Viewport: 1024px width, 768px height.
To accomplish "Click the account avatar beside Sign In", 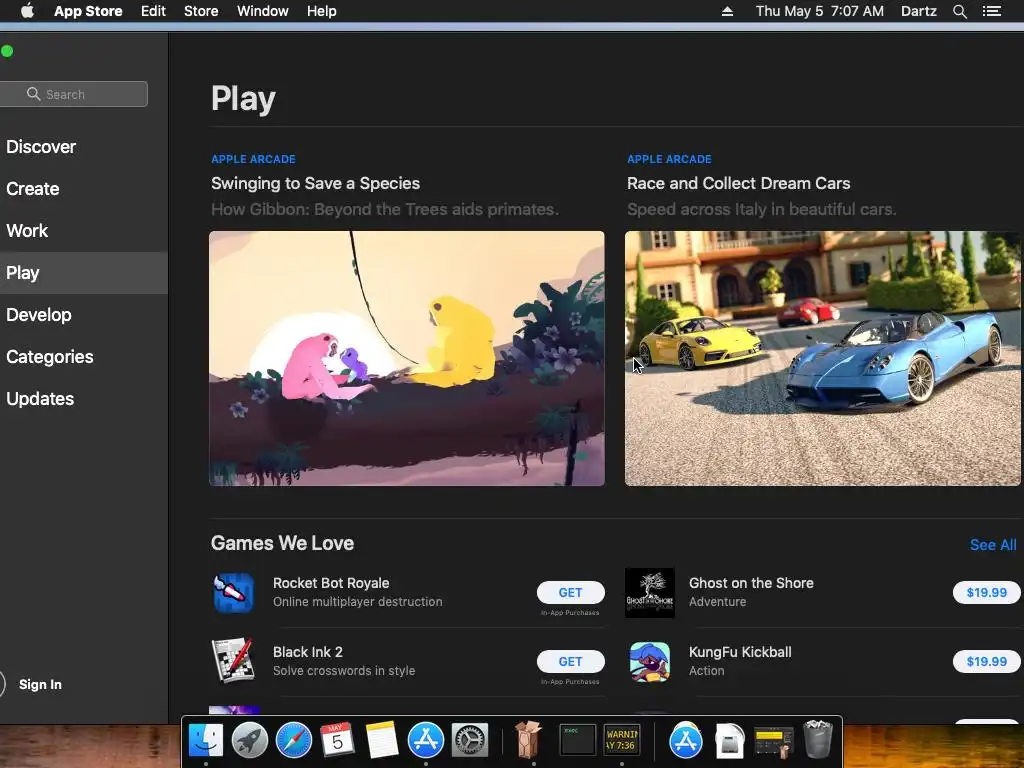I will [1, 684].
